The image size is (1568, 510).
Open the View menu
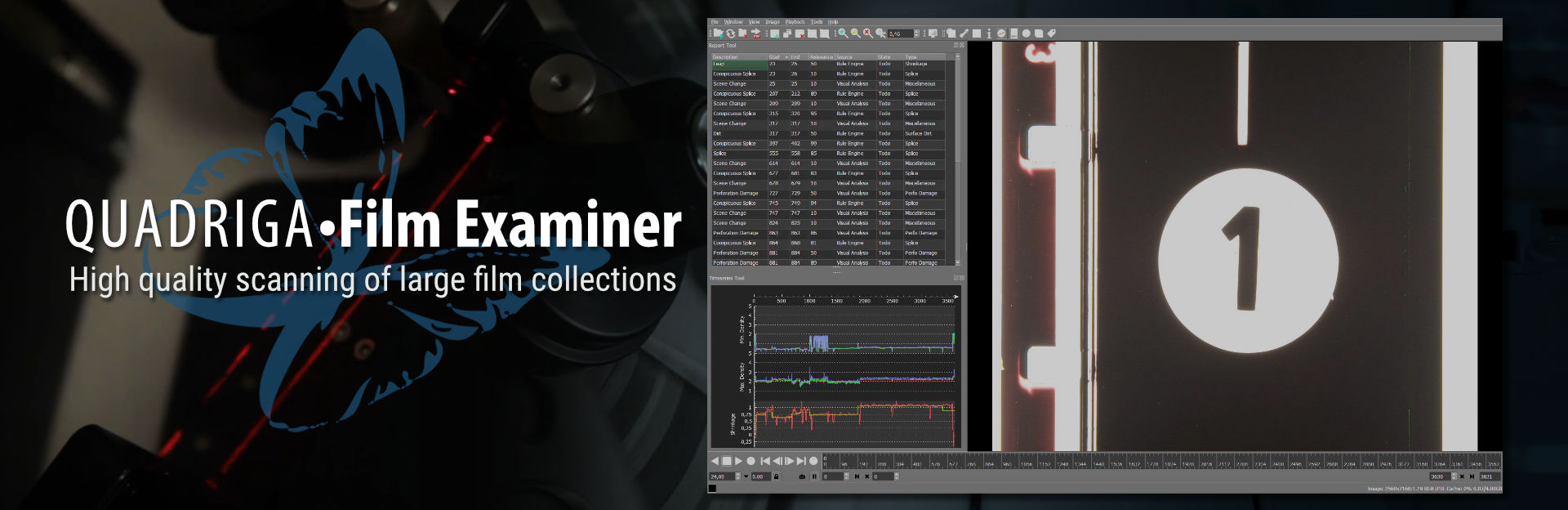754,22
